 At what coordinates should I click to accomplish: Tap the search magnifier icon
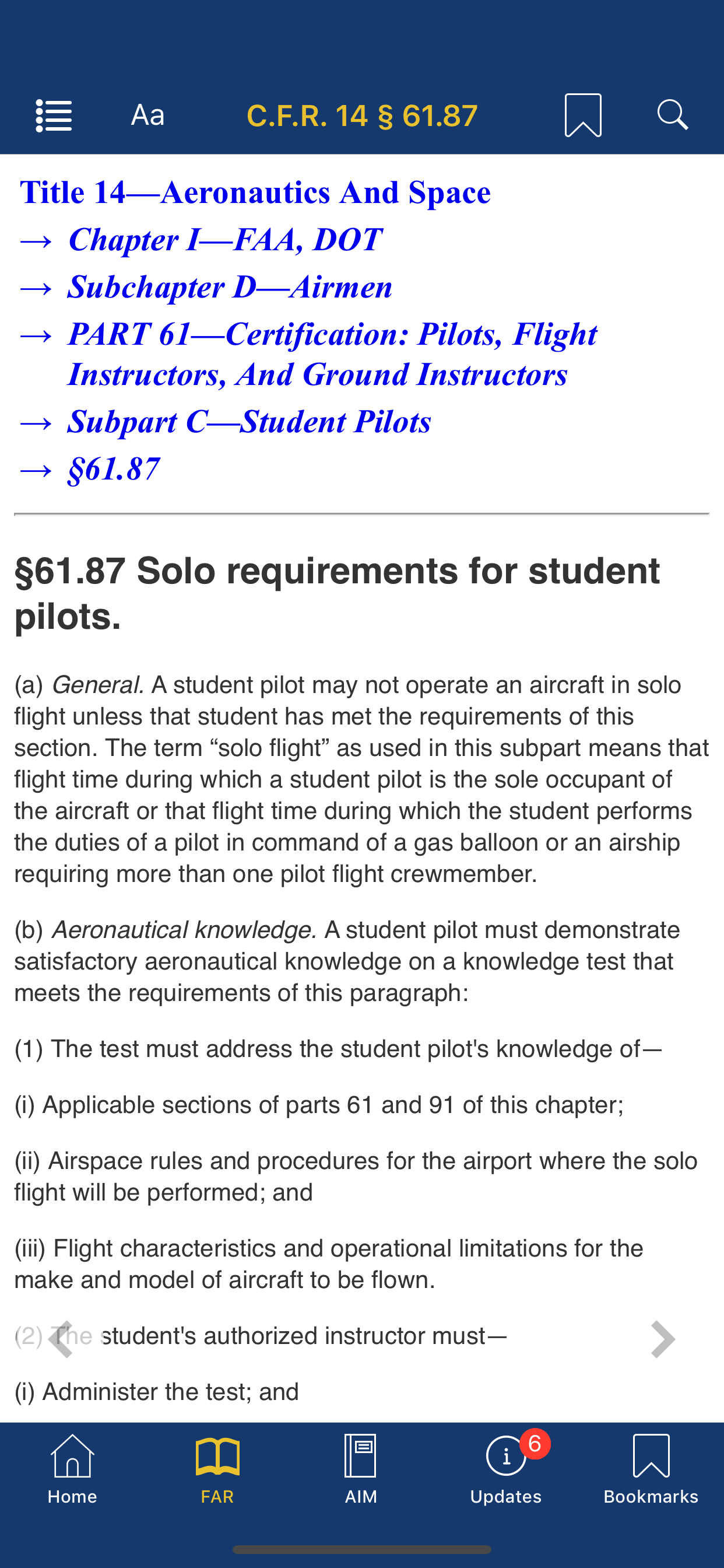tap(672, 115)
